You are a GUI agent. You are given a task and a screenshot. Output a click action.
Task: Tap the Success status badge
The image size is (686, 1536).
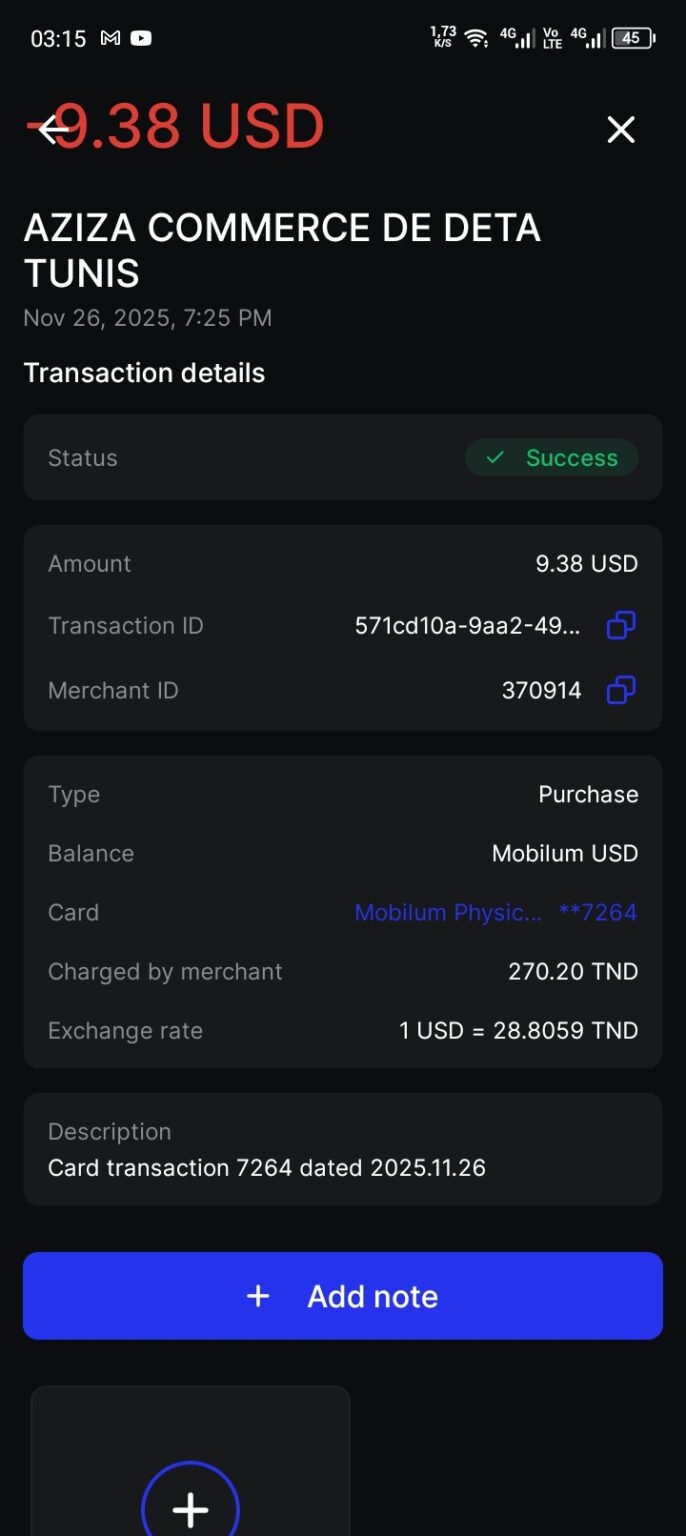pos(551,458)
